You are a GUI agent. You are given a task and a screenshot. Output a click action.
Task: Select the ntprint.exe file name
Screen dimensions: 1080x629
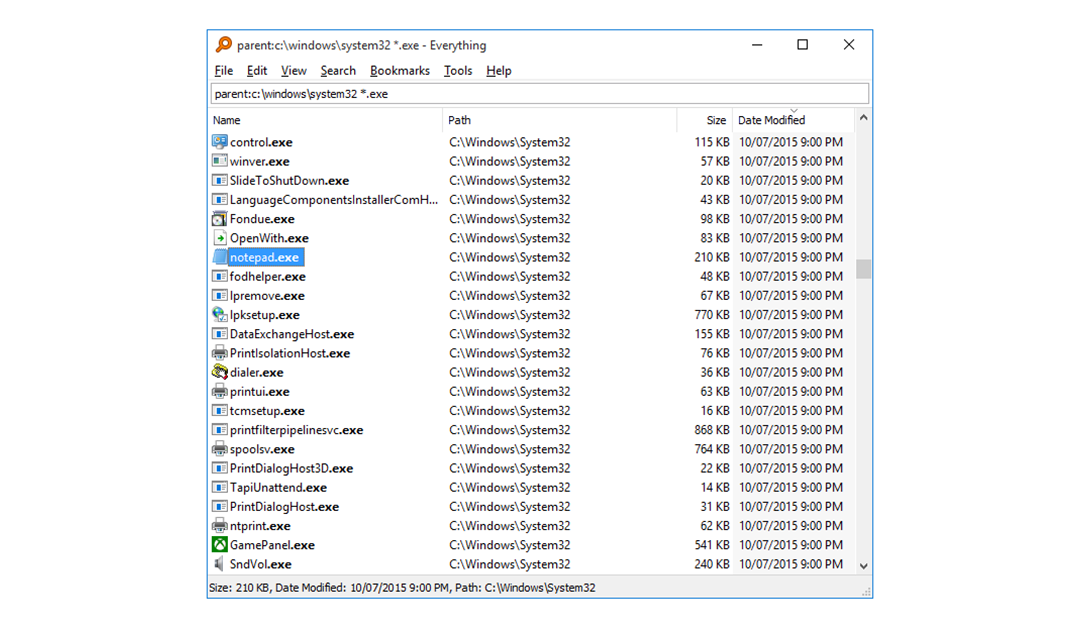pos(260,526)
